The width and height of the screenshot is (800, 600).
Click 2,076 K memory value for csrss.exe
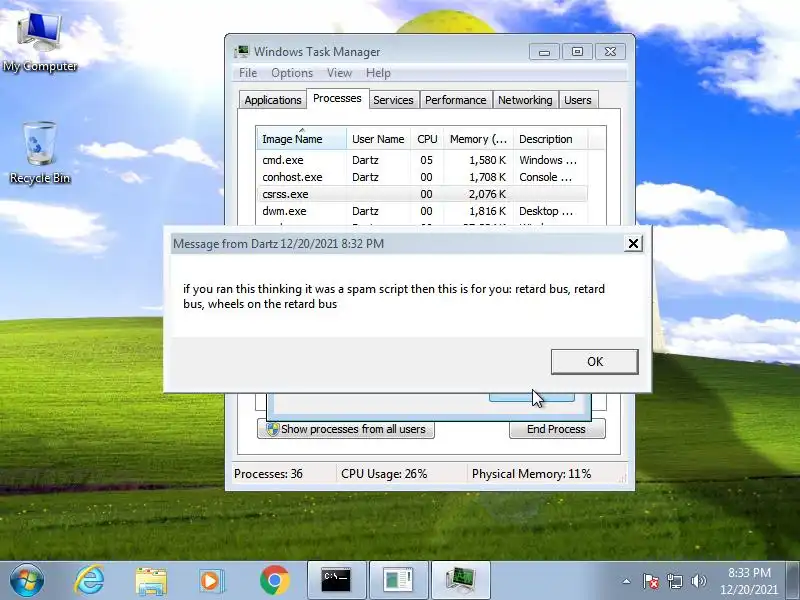[487, 194]
